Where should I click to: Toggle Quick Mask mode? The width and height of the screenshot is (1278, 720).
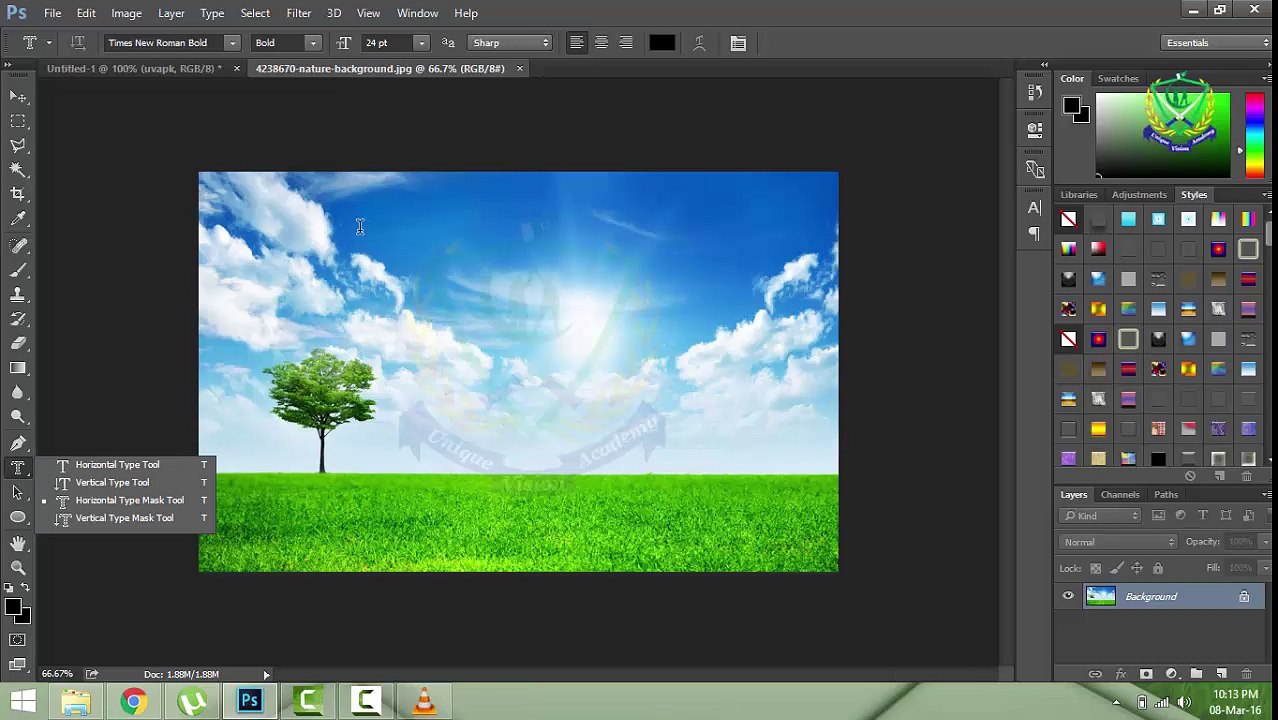(x=18, y=640)
